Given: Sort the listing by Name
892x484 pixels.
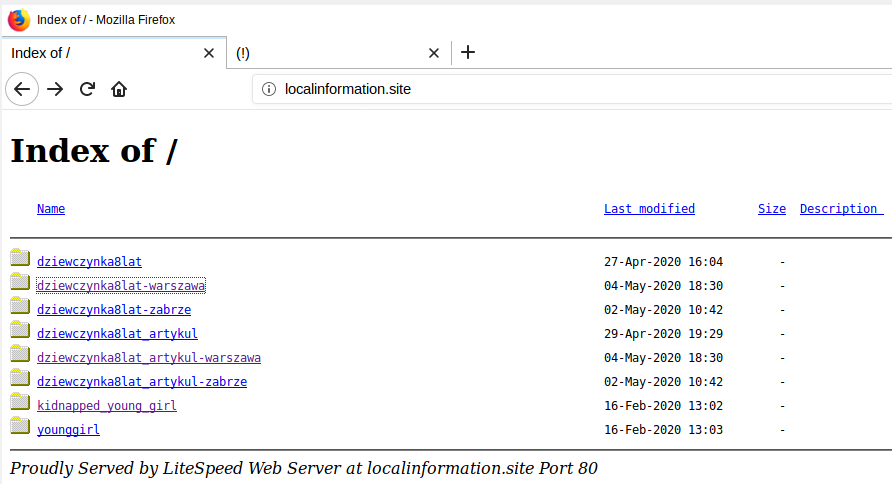Looking at the screenshot, I should pyautogui.click(x=51, y=209).
